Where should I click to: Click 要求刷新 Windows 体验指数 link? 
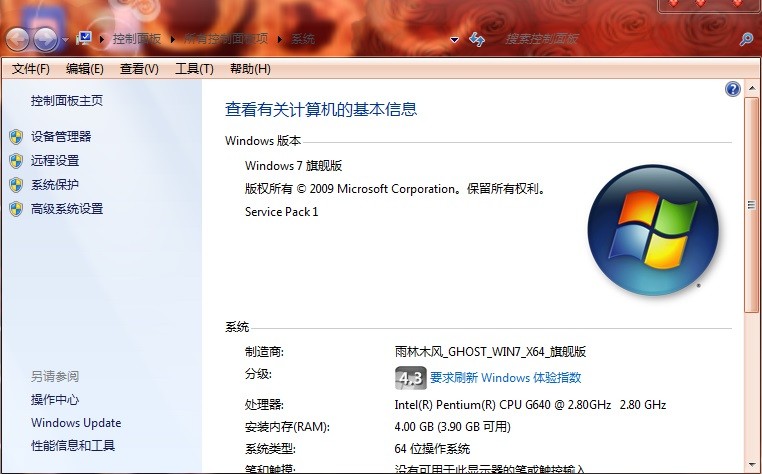[505, 378]
